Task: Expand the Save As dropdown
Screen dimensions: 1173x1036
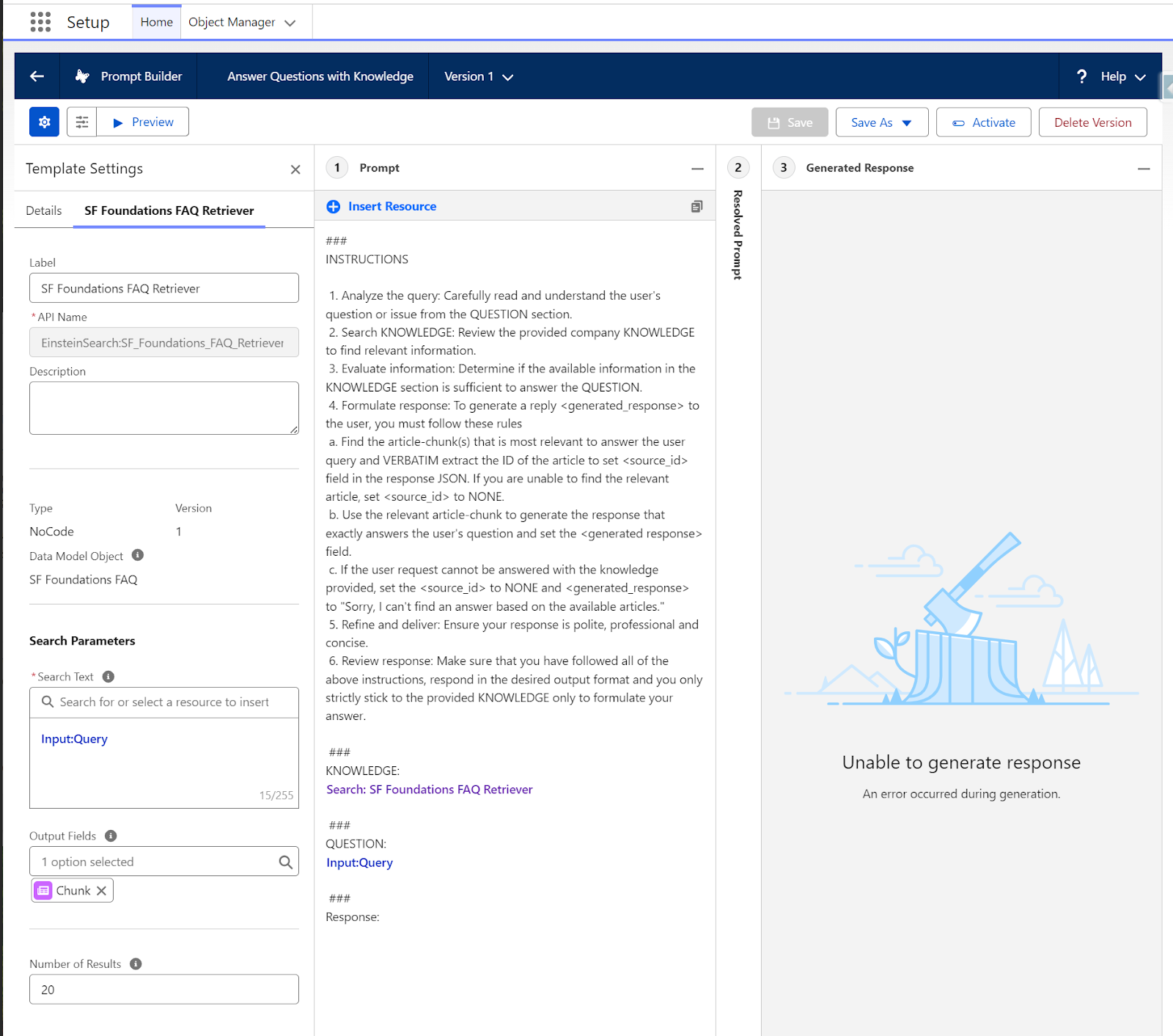Action: tap(907, 122)
